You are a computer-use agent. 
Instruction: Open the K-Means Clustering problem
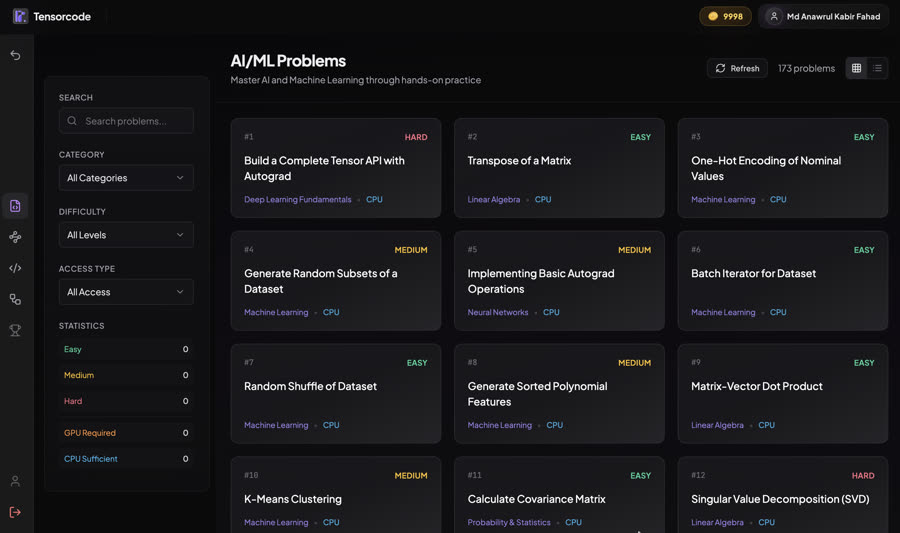[x=336, y=495]
